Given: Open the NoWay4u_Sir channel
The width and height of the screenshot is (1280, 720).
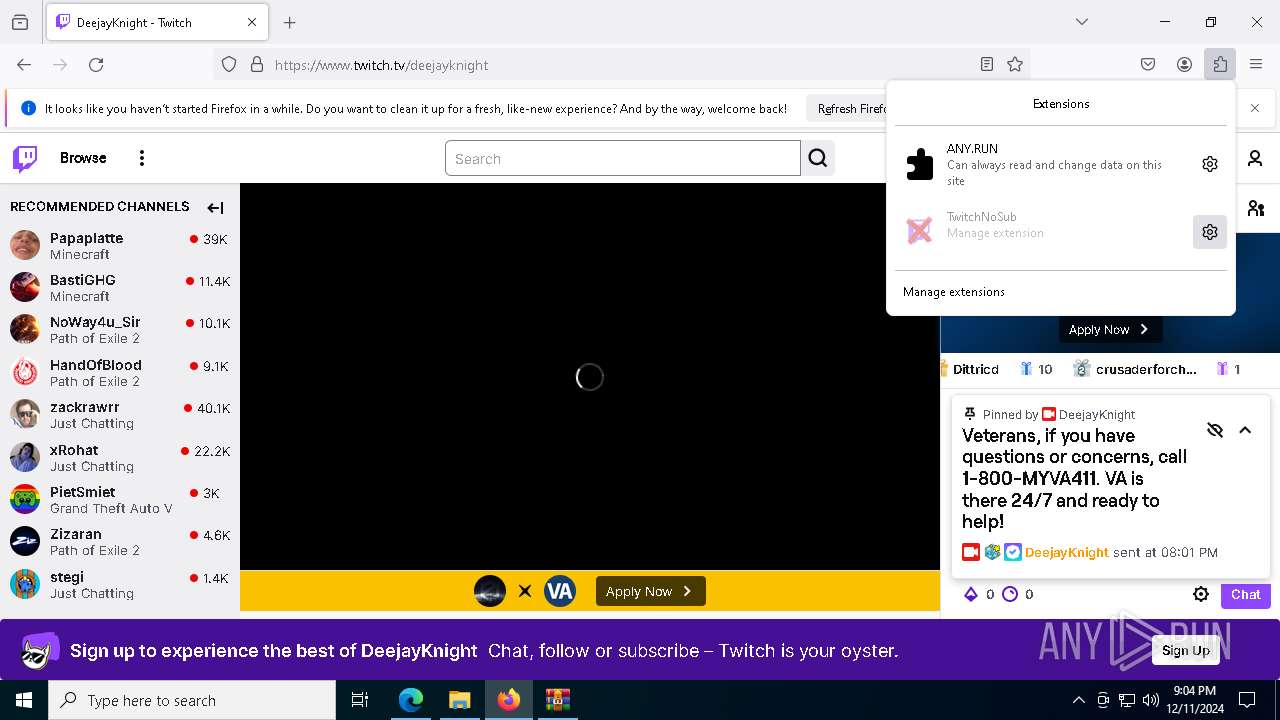Looking at the screenshot, I should pos(120,330).
